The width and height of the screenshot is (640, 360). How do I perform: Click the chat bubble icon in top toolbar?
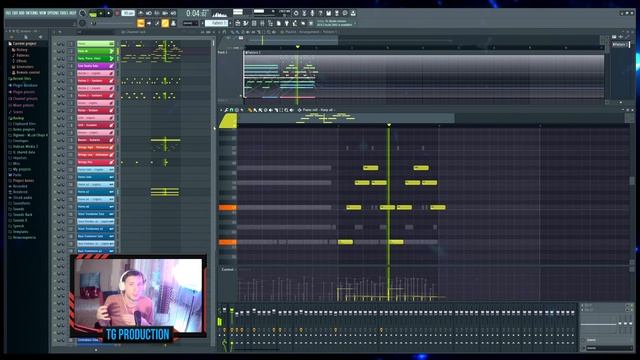[x=345, y=13]
